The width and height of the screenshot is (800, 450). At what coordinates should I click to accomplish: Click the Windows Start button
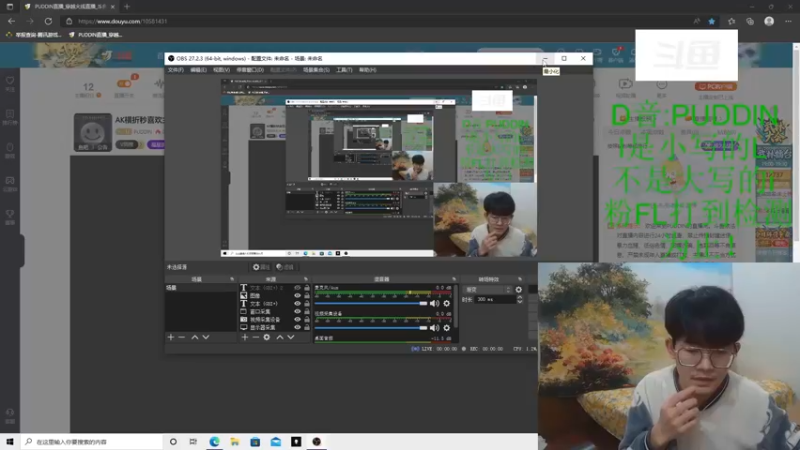(10, 442)
